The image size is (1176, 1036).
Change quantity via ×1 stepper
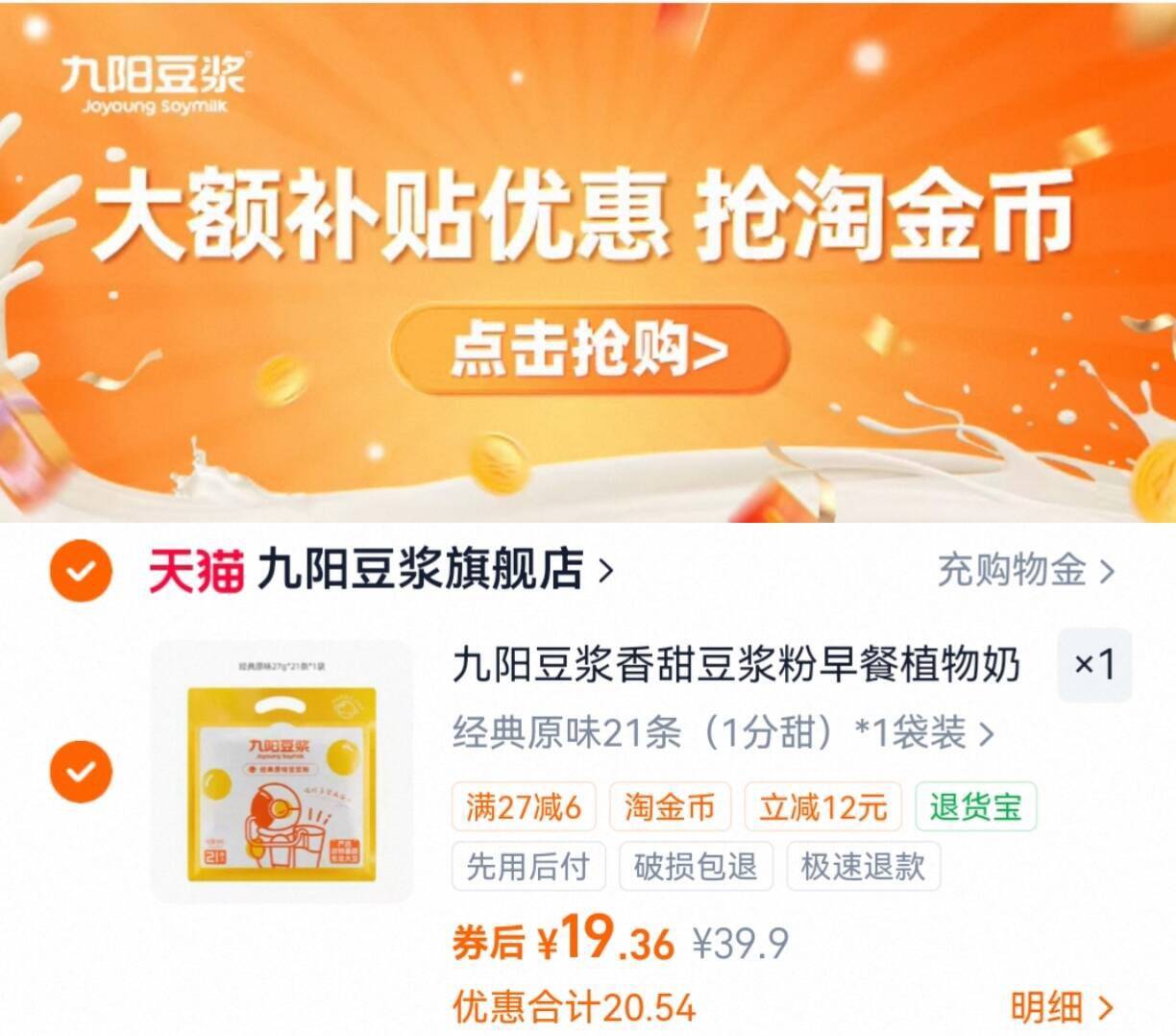pos(1094,664)
